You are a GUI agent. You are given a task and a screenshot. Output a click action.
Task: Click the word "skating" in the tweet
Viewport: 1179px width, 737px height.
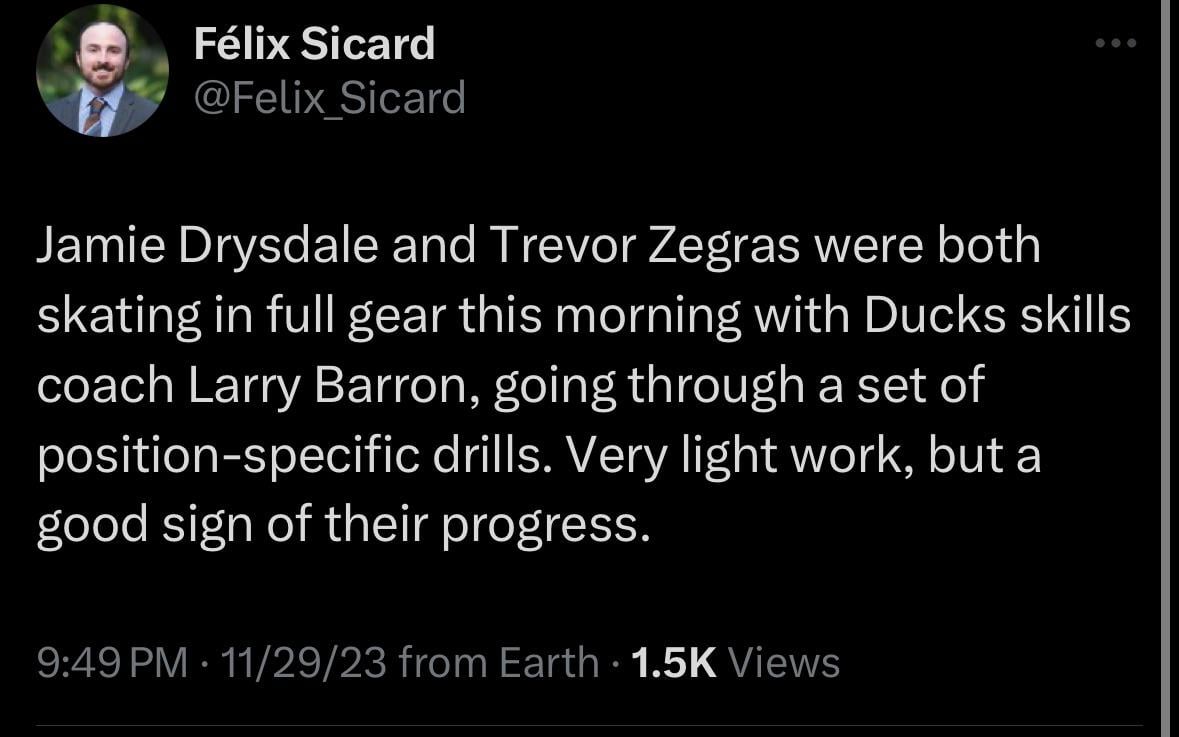116,317
